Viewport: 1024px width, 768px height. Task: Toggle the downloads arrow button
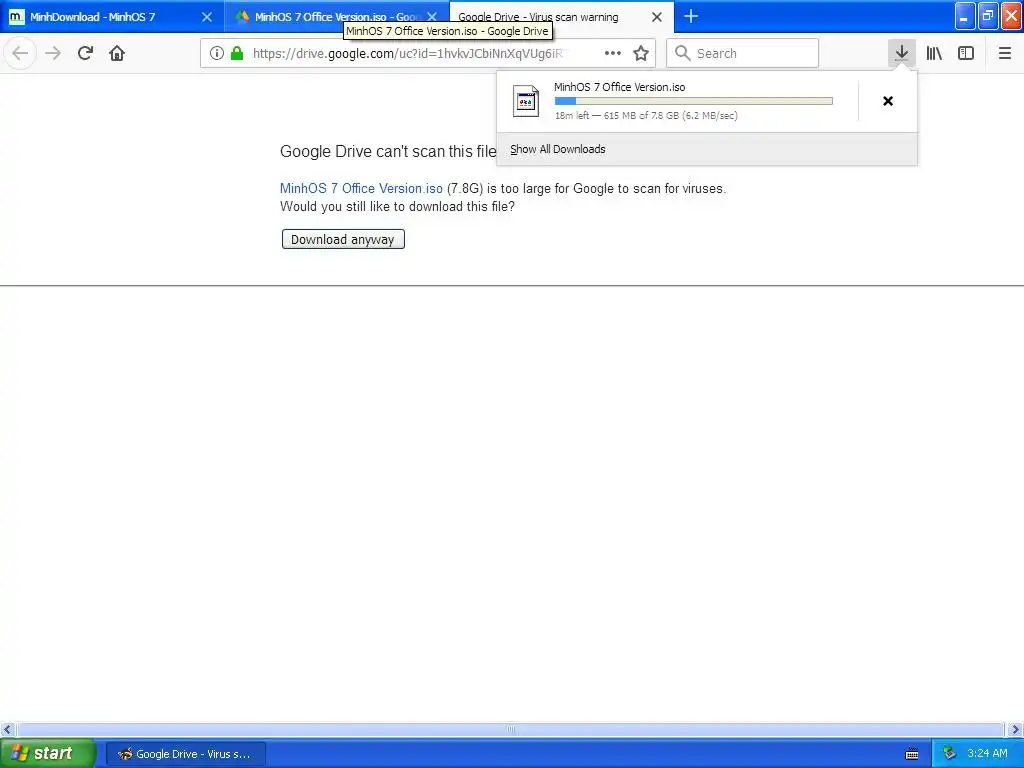pyautogui.click(x=901, y=53)
